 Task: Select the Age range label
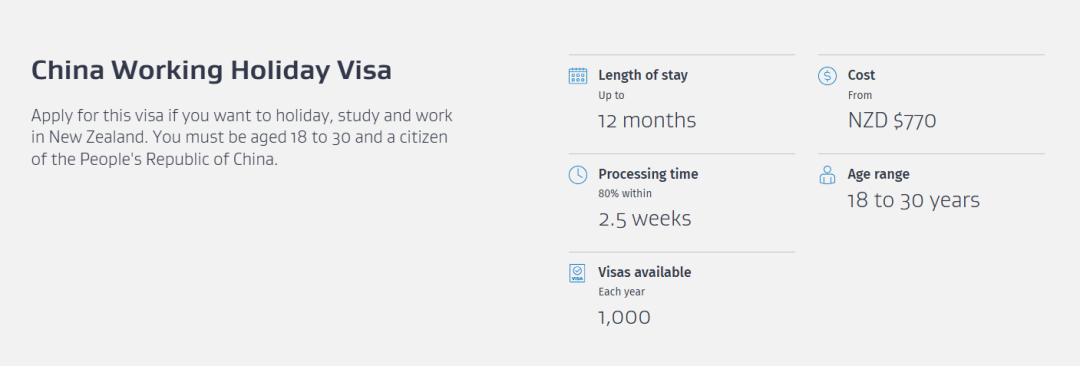[878, 174]
